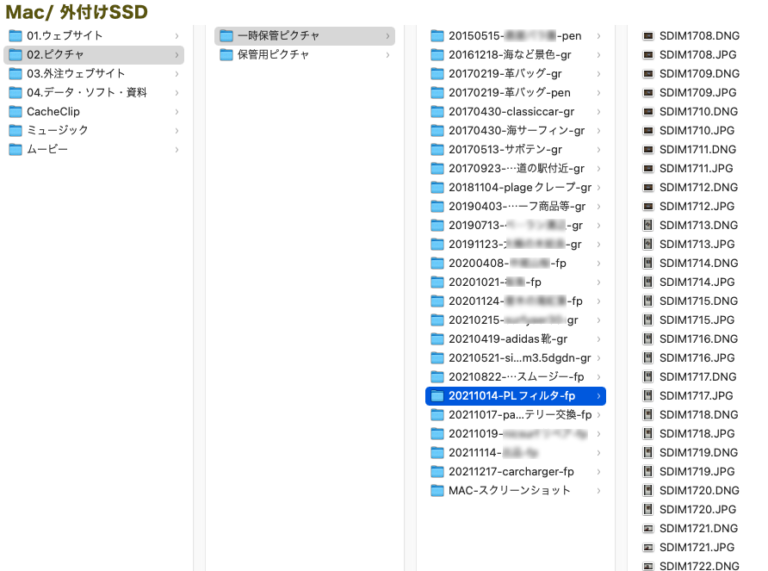Click the 01.ウェブサイト folder icon

(x=15, y=36)
